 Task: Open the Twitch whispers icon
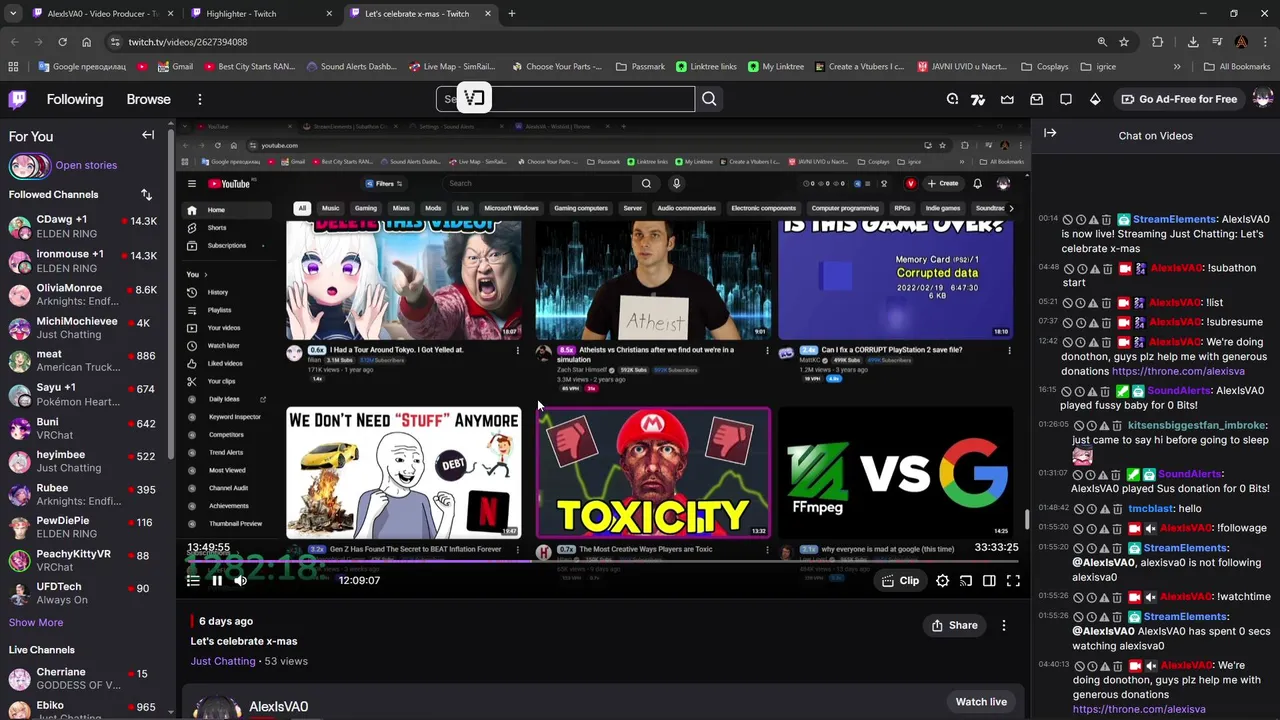(x=1066, y=99)
